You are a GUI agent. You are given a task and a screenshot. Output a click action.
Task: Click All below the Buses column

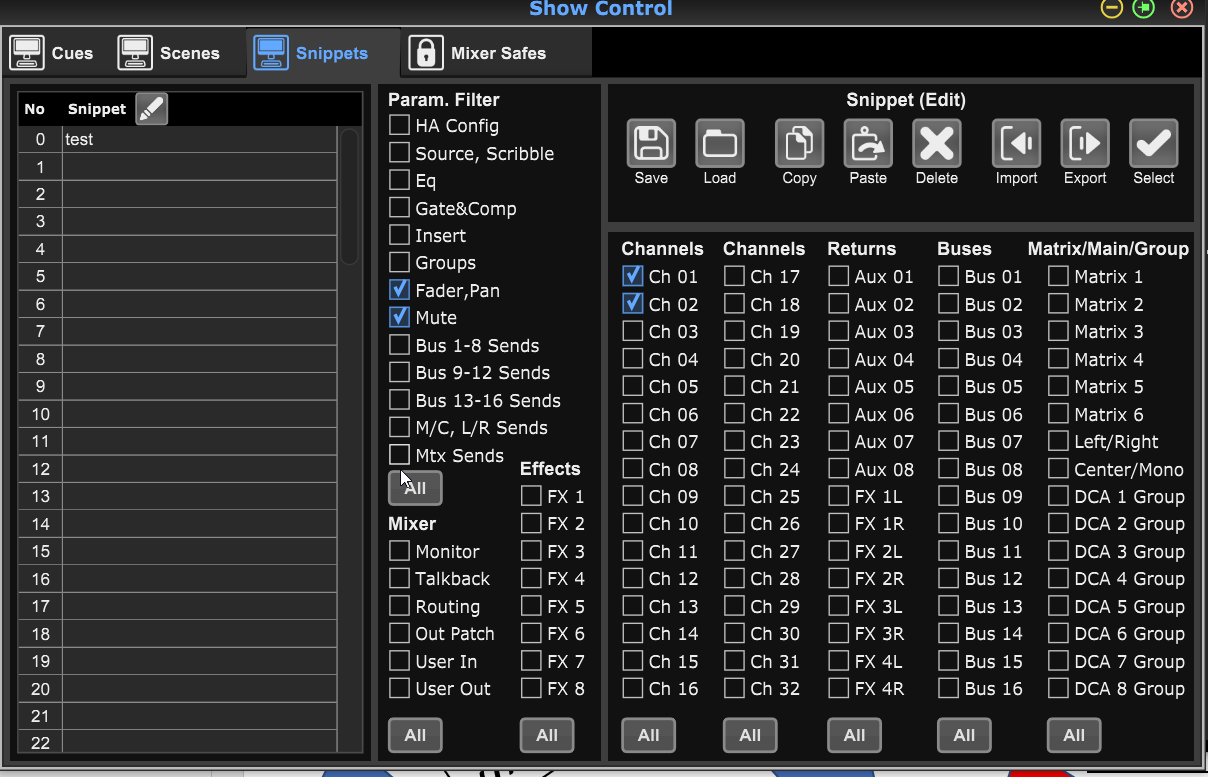(964, 735)
